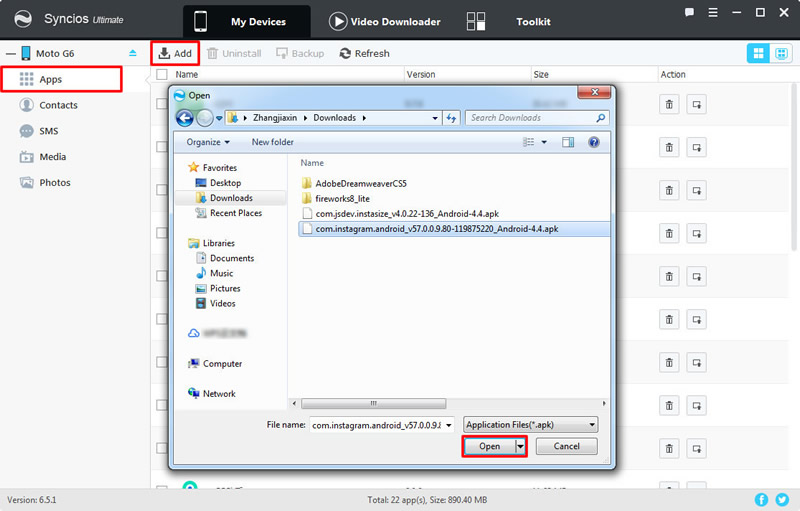Select Photos in the sidebar
Screen dimensions: 800x511
pyautogui.click(x=45, y=183)
